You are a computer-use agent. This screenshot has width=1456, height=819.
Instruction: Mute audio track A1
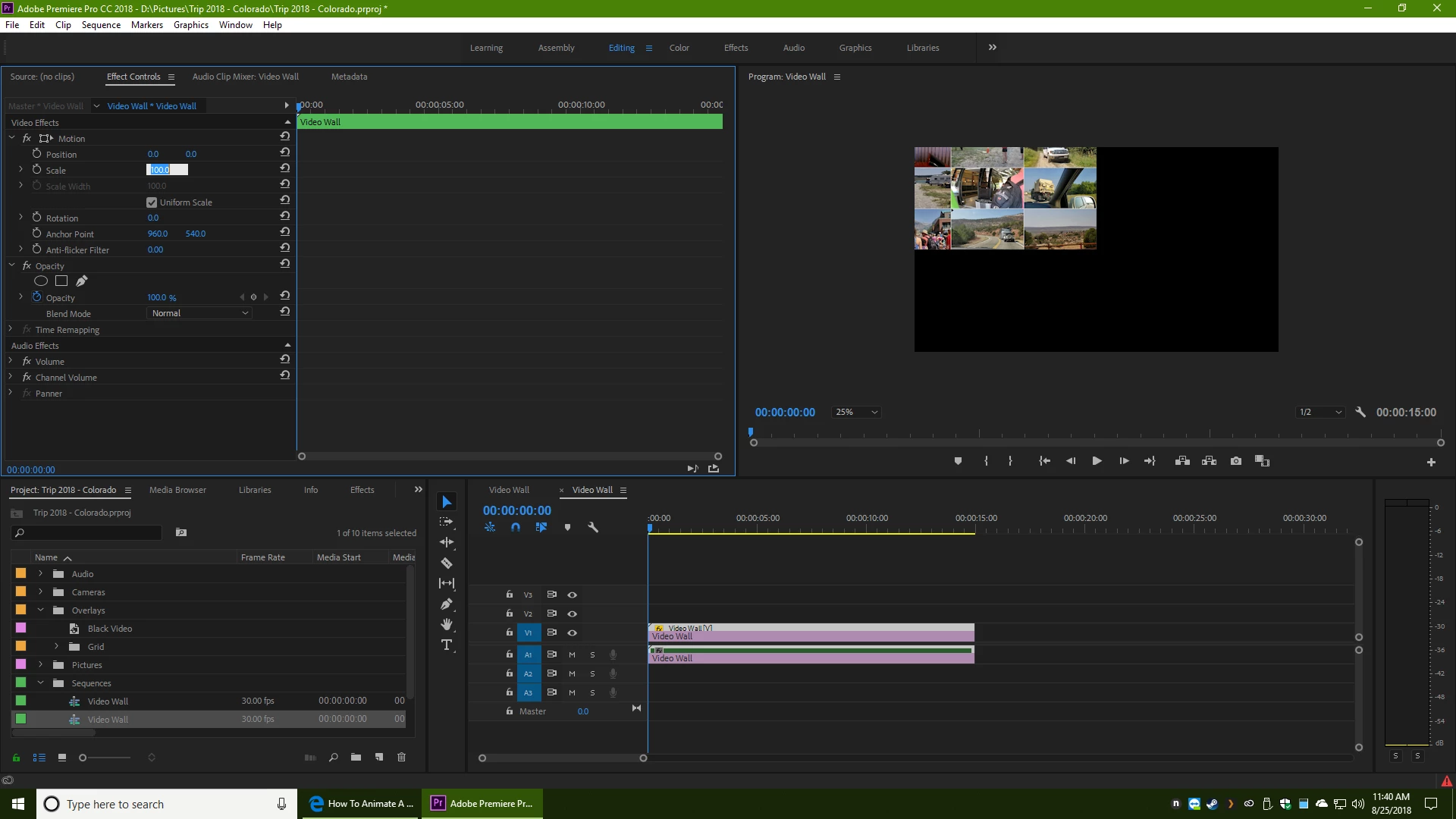point(572,654)
